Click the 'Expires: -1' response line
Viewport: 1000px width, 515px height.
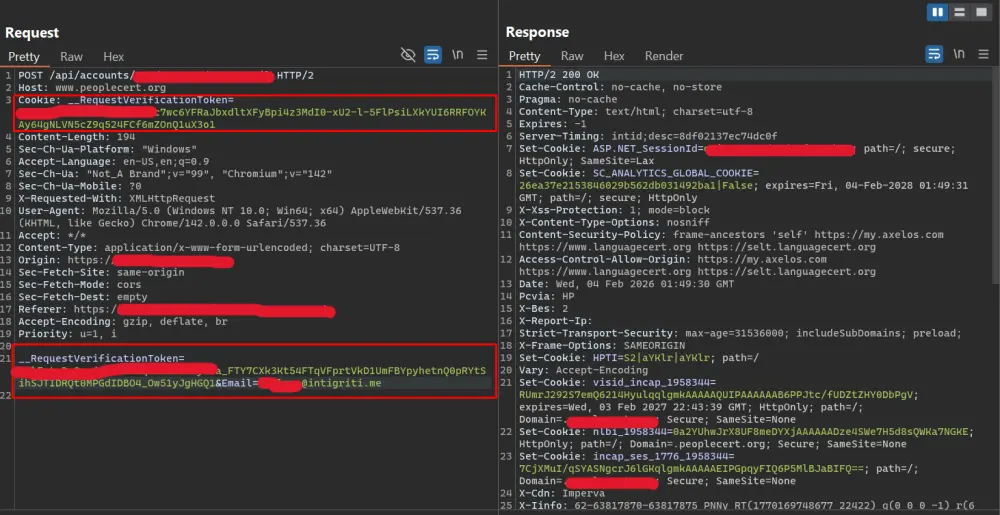point(552,124)
